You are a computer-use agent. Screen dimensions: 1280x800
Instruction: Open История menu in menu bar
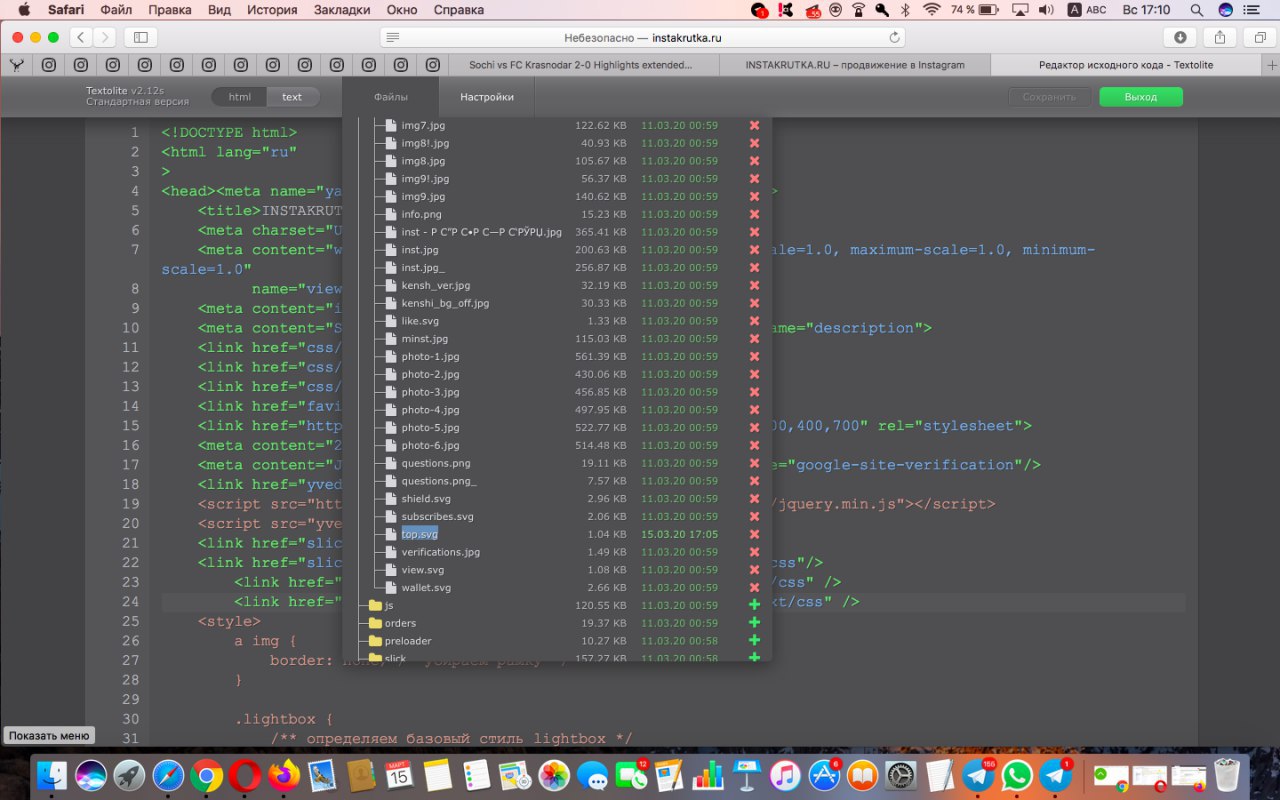point(272,10)
